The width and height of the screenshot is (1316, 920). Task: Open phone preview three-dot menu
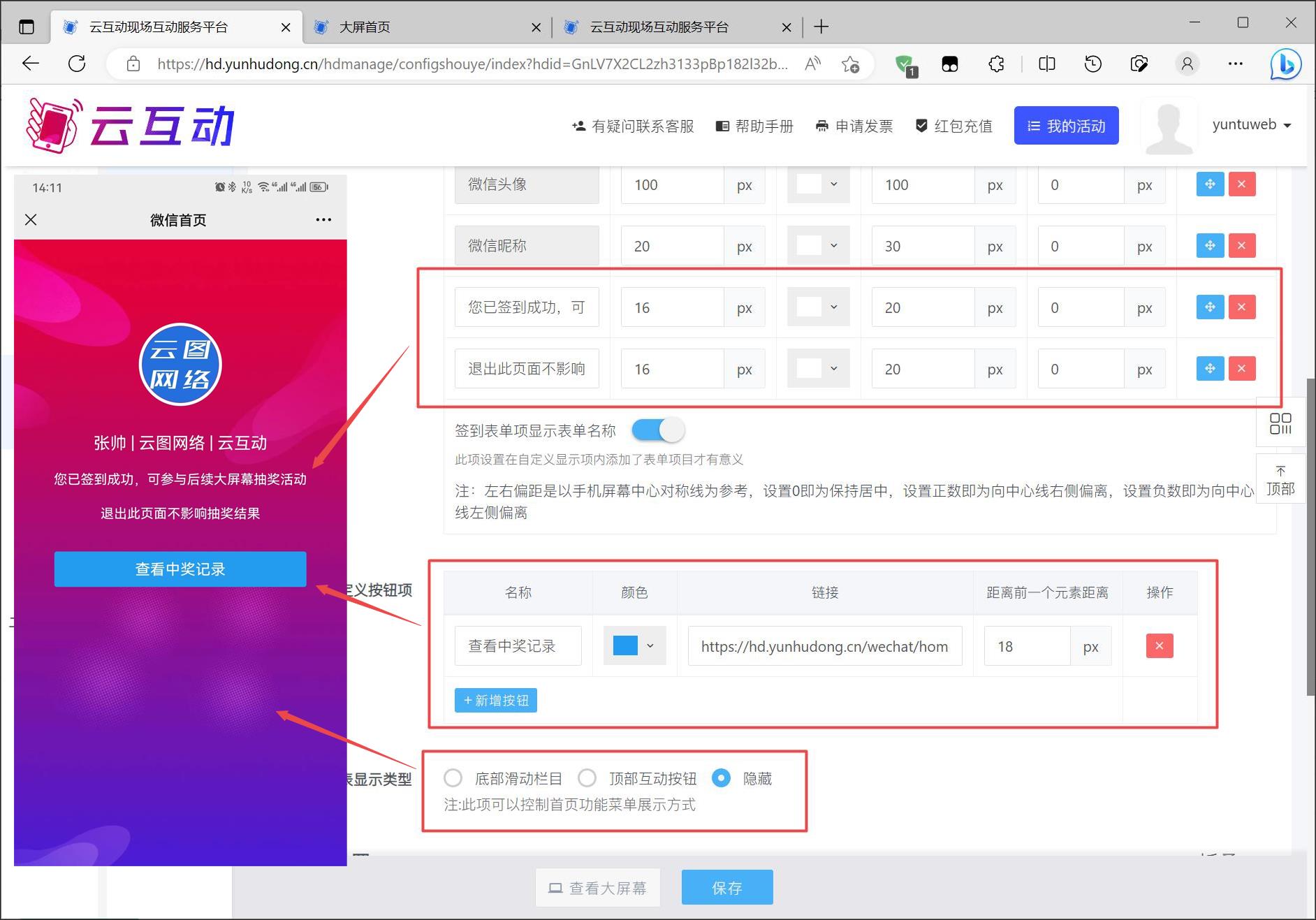point(323,220)
